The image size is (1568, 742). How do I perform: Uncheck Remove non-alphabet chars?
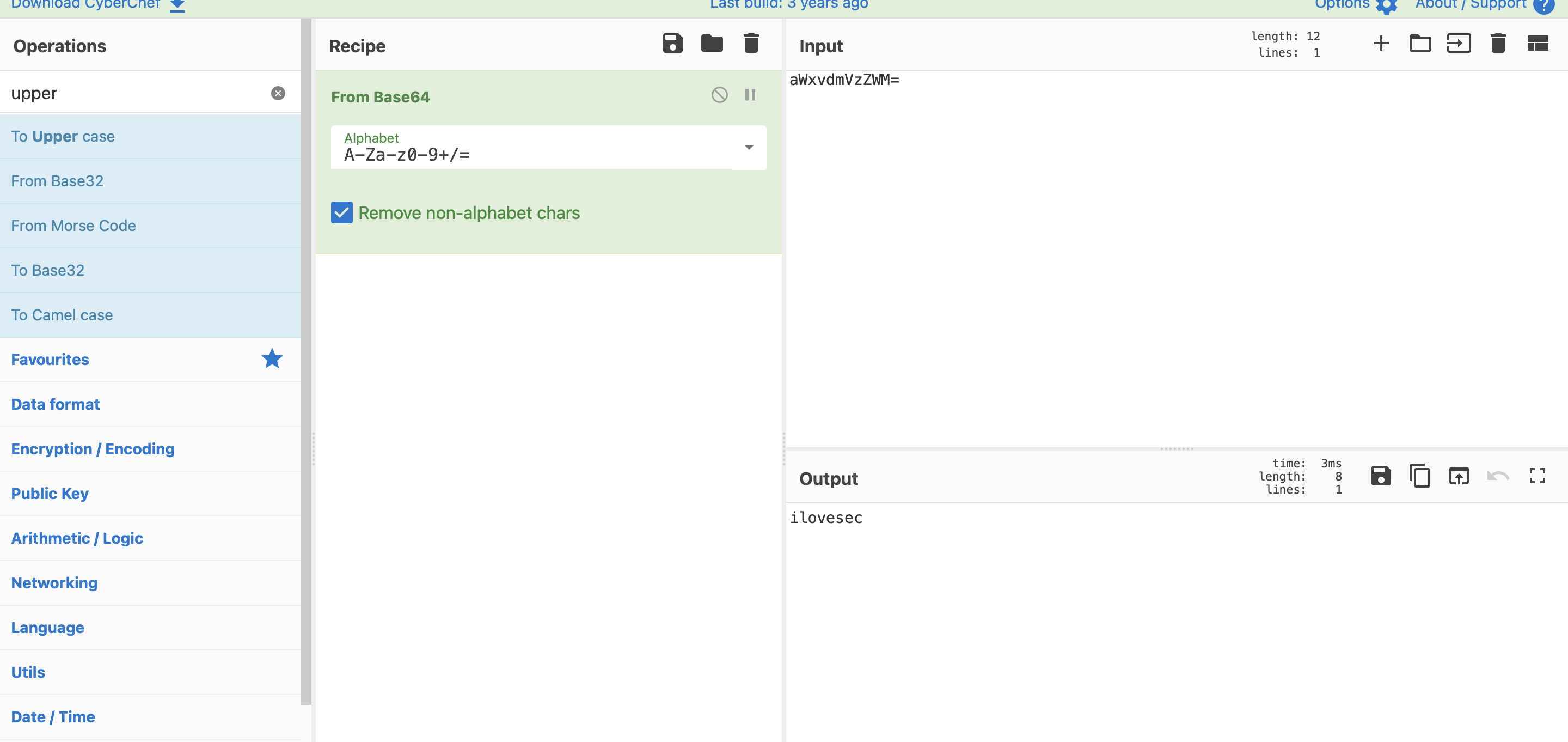pos(341,212)
